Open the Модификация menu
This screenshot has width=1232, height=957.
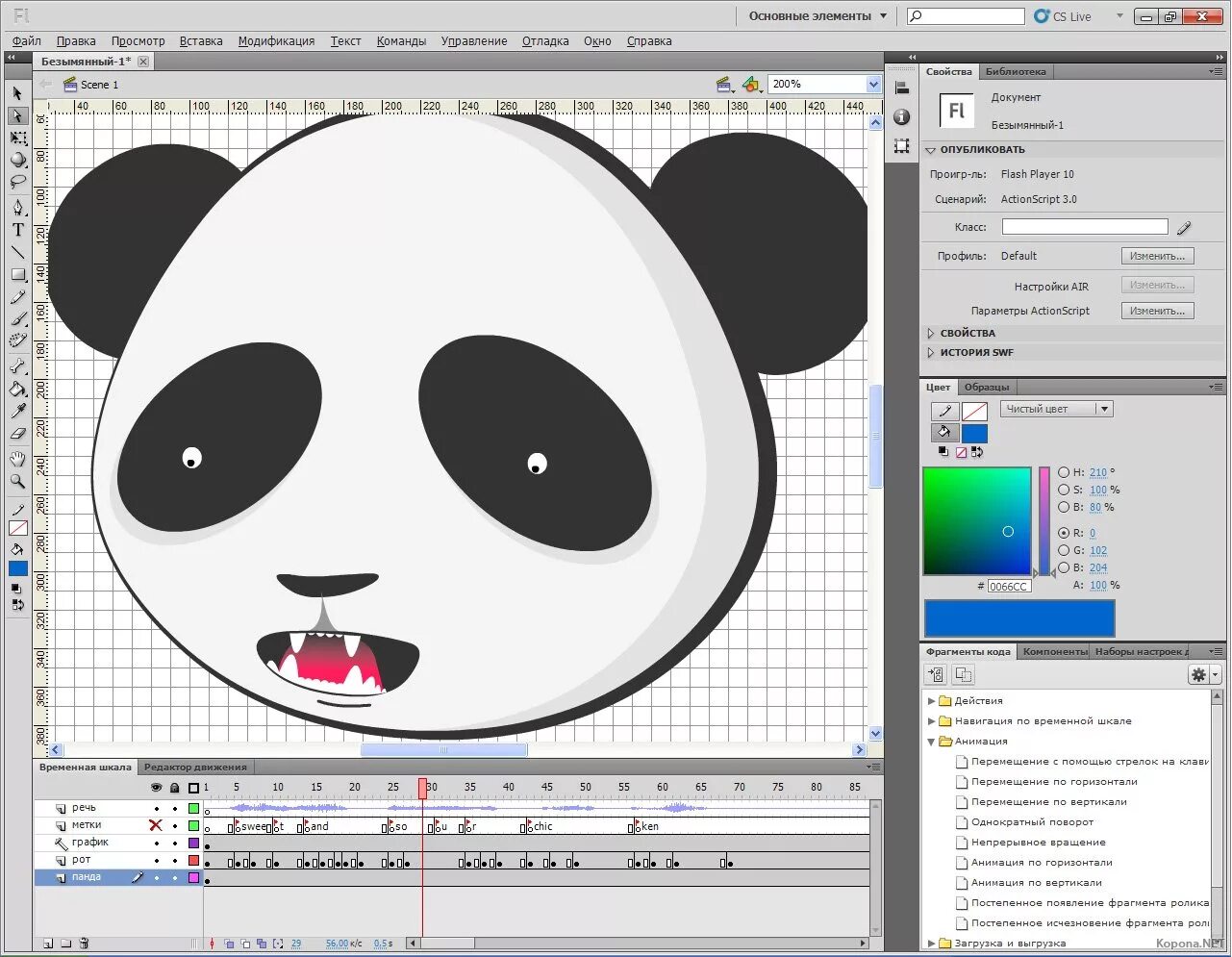click(276, 41)
